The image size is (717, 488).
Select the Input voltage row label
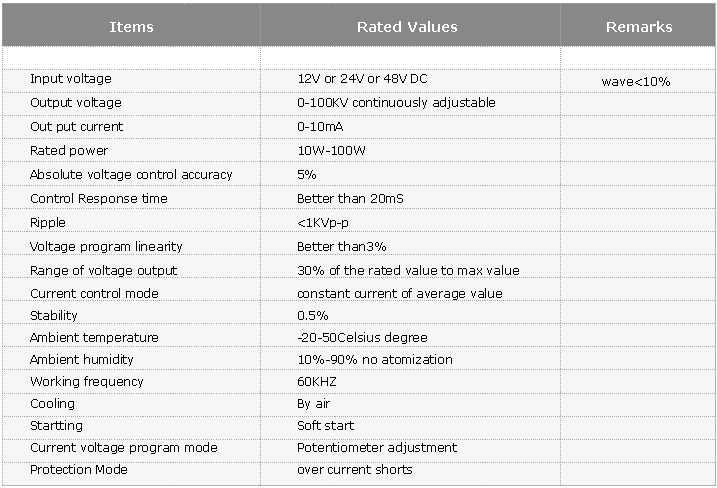coord(71,79)
